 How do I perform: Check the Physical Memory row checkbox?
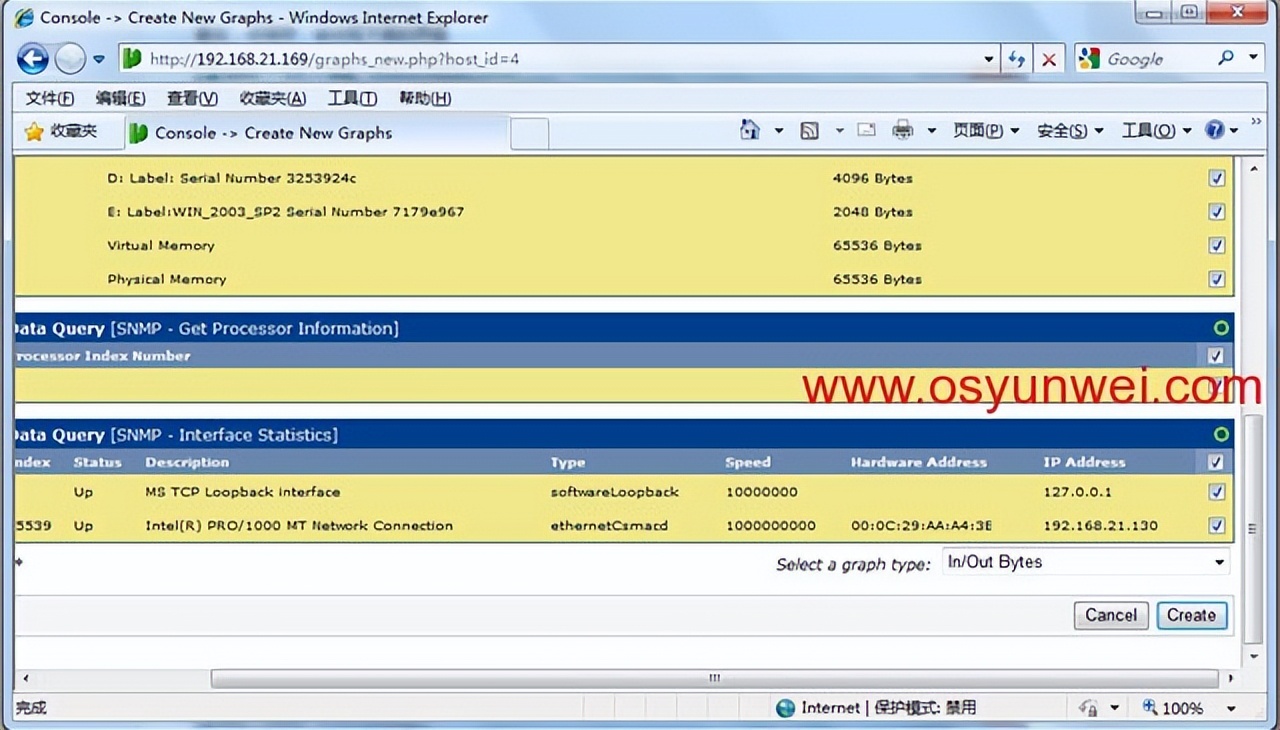tap(1217, 278)
